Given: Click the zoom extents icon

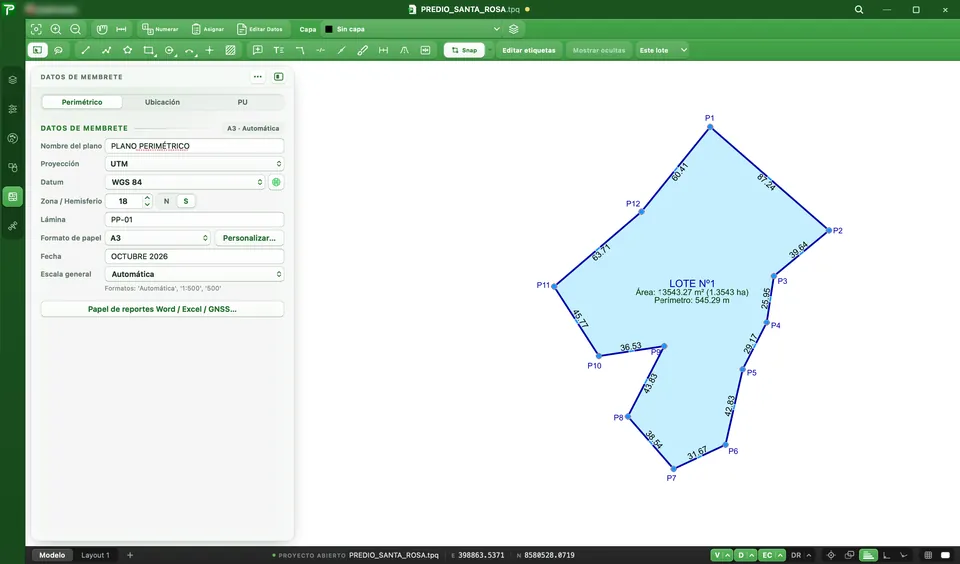Looking at the screenshot, I should tap(36, 29).
